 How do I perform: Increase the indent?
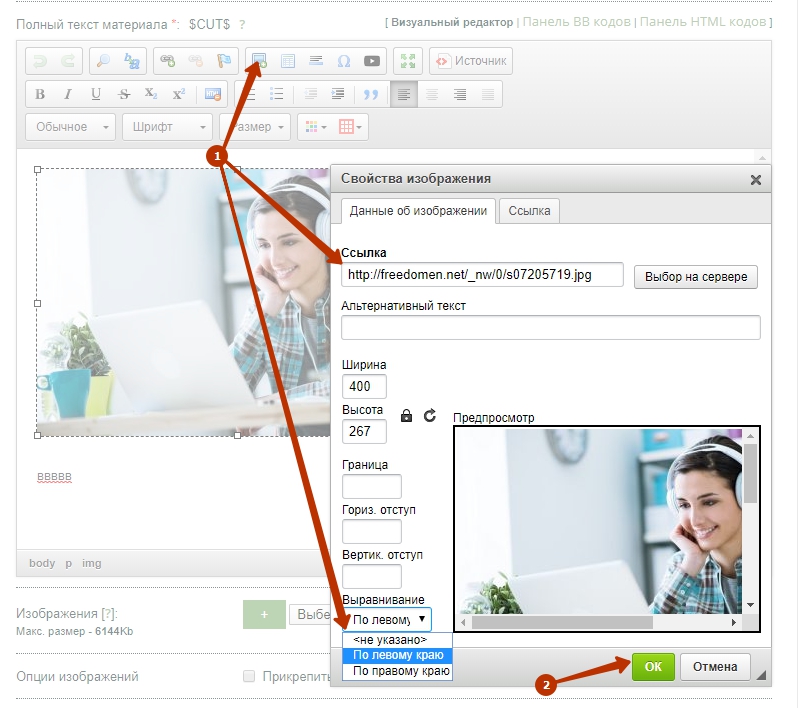337,94
